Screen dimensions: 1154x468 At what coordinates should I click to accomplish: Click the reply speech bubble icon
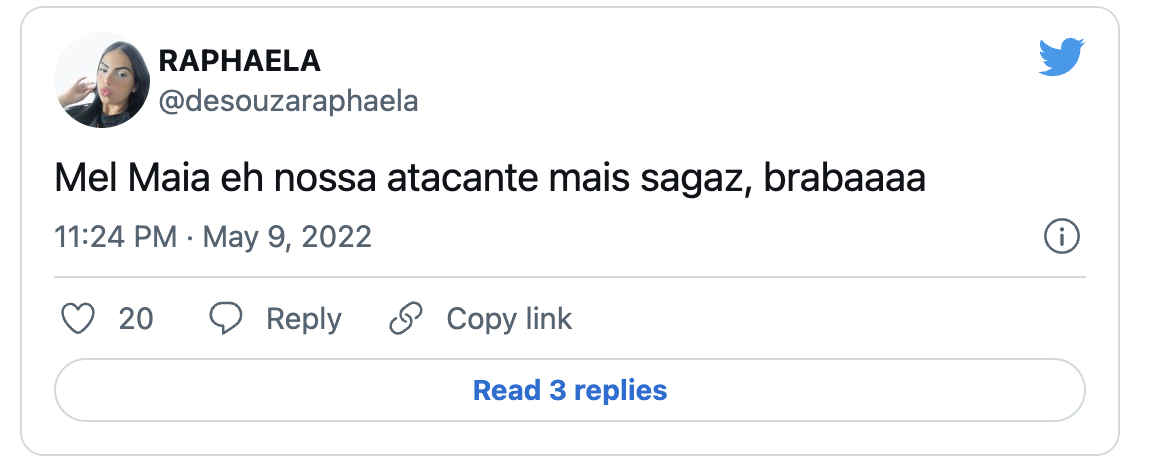click(226, 319)
